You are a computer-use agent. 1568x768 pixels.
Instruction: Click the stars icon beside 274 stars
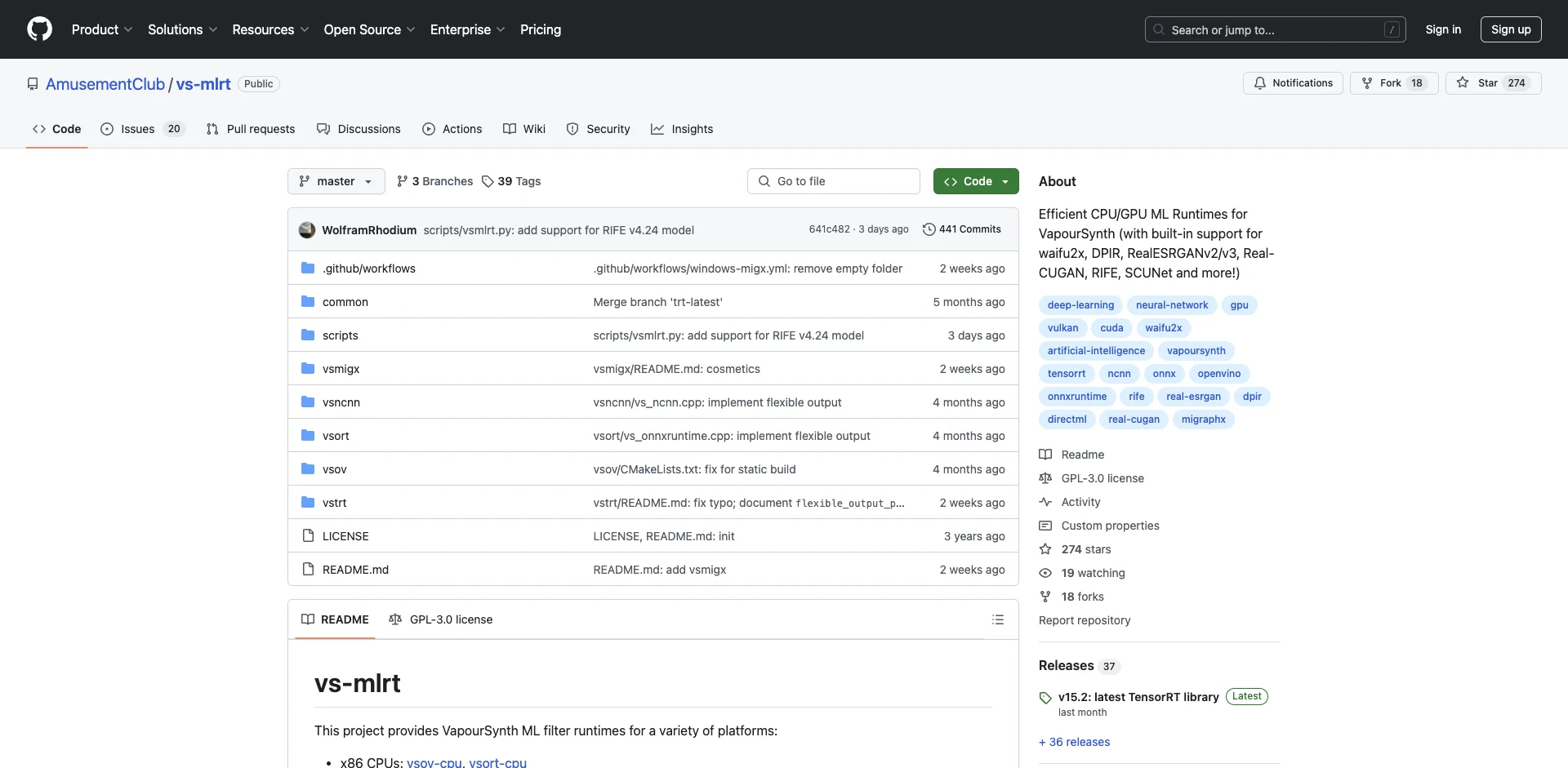[1045, 549]
